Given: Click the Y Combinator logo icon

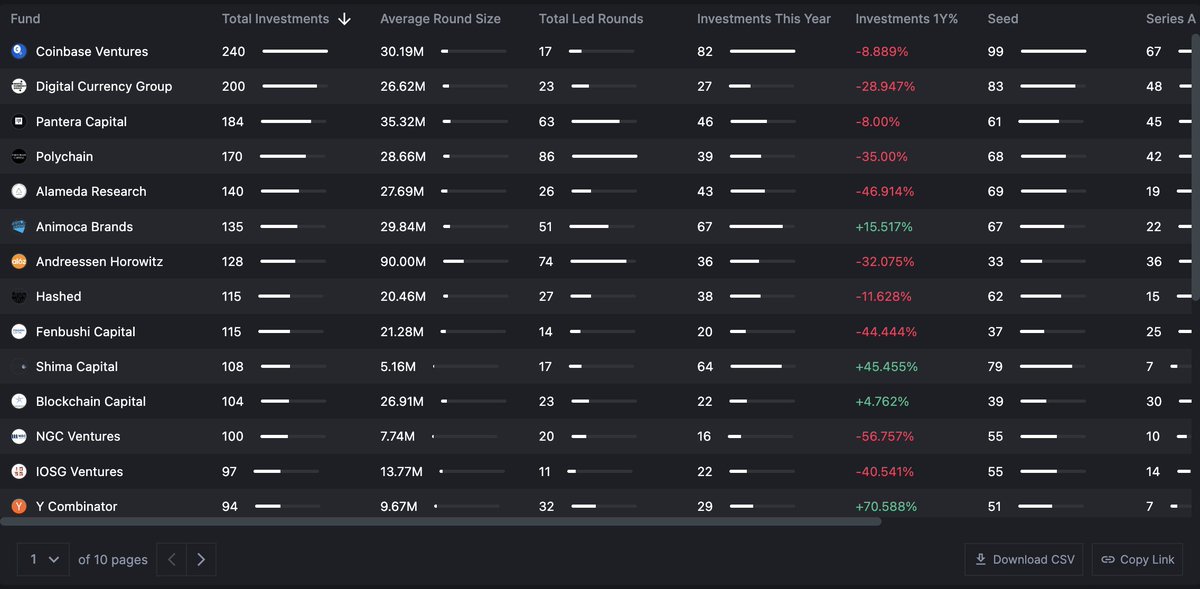Looking at the screenshot, I should point(19,506).
